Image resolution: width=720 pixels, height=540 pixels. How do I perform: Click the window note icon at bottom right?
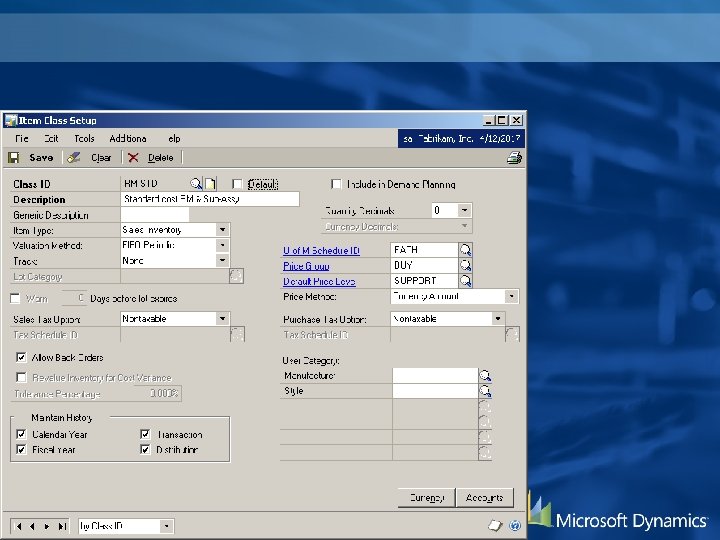[x=495, y=525]
